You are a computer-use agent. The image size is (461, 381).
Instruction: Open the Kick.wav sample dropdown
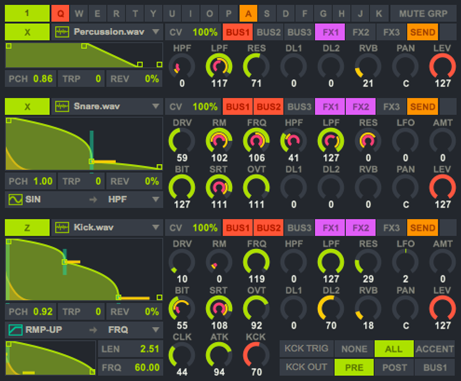[155, 227]
